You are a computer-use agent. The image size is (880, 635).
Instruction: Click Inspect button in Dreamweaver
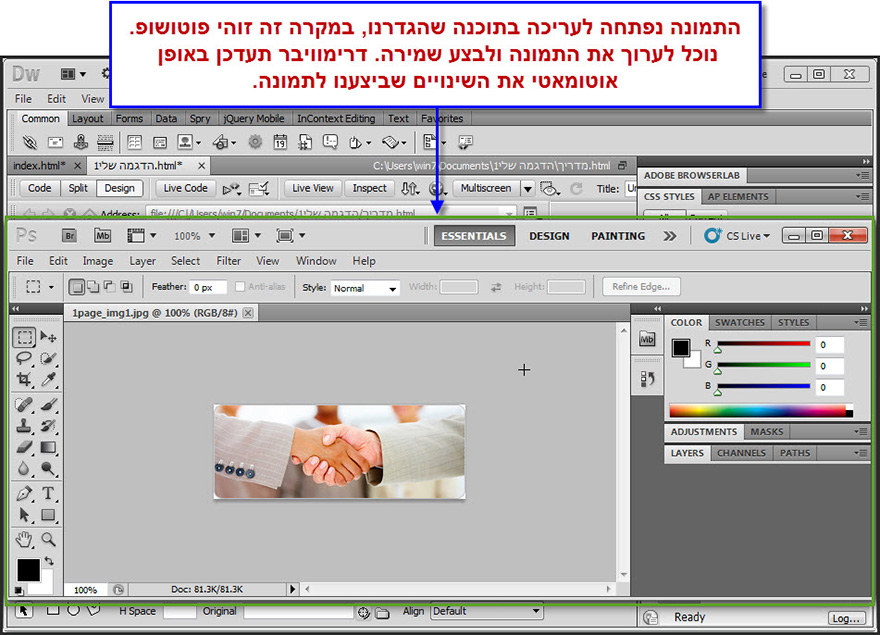(x=369, y=188)
